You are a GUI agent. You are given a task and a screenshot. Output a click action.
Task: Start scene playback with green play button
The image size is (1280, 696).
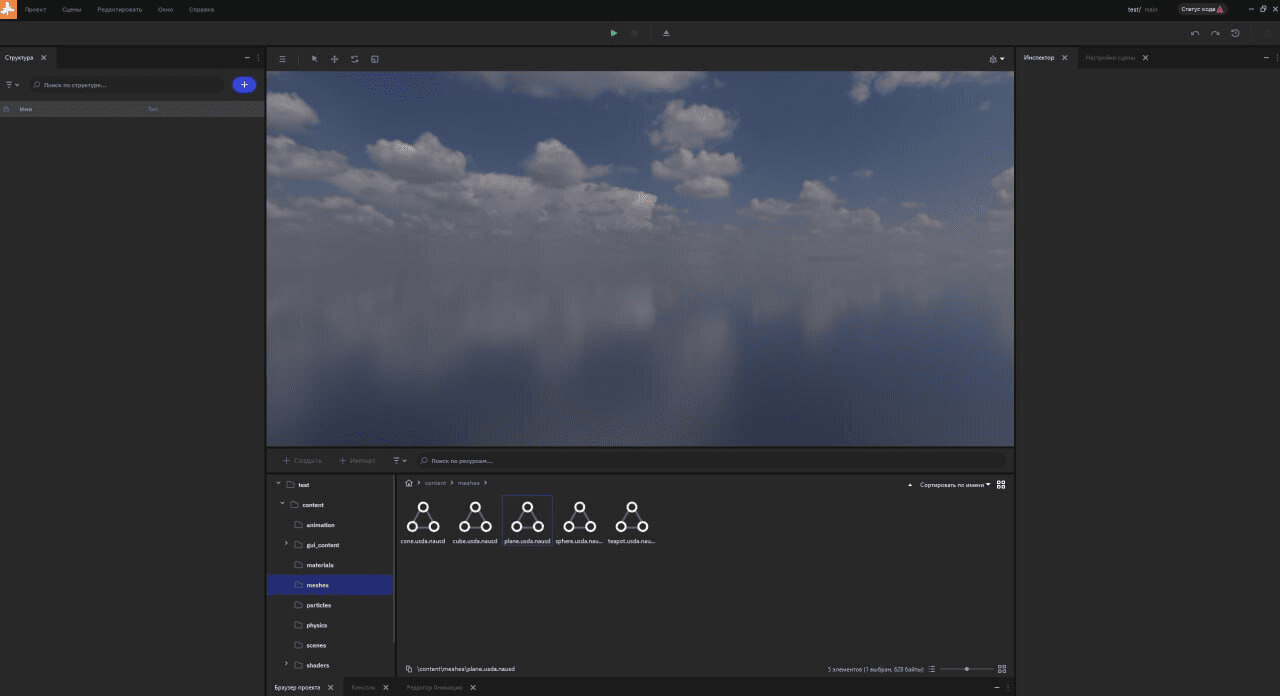[x=614, y=33]
